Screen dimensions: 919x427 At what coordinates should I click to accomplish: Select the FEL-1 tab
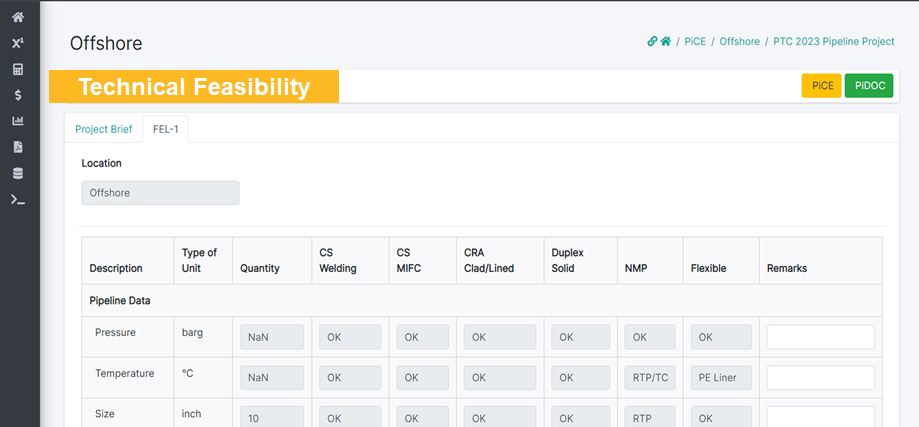pos(165,129)
